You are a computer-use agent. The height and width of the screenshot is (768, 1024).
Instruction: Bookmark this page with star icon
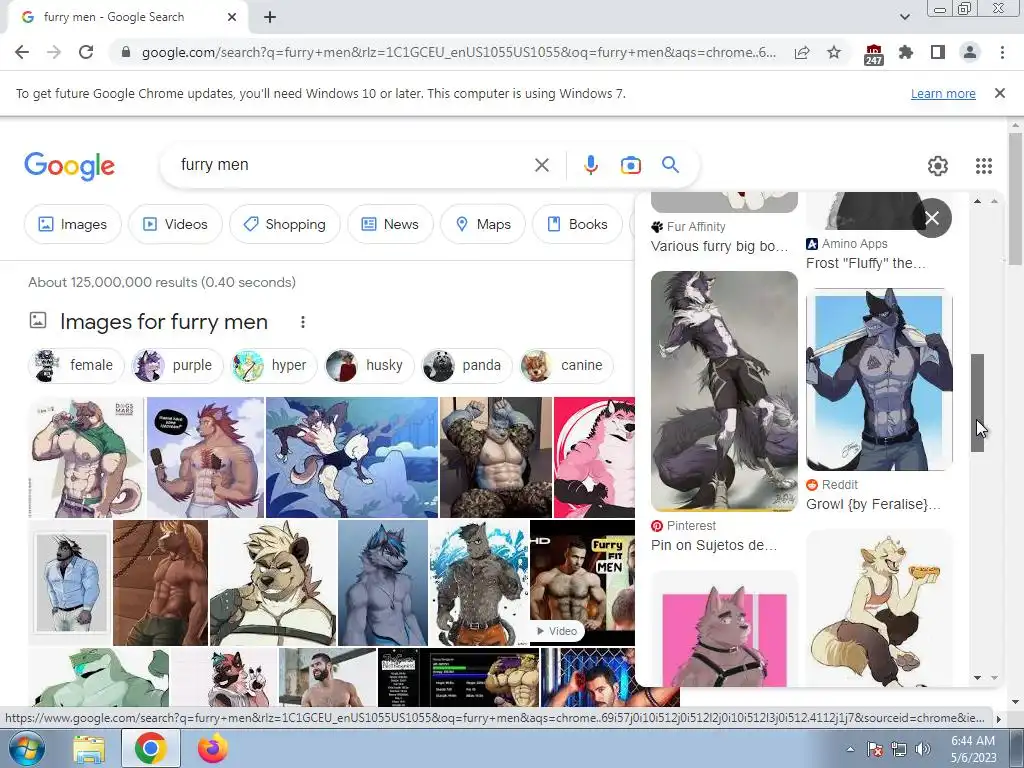[x=834, y=52]
